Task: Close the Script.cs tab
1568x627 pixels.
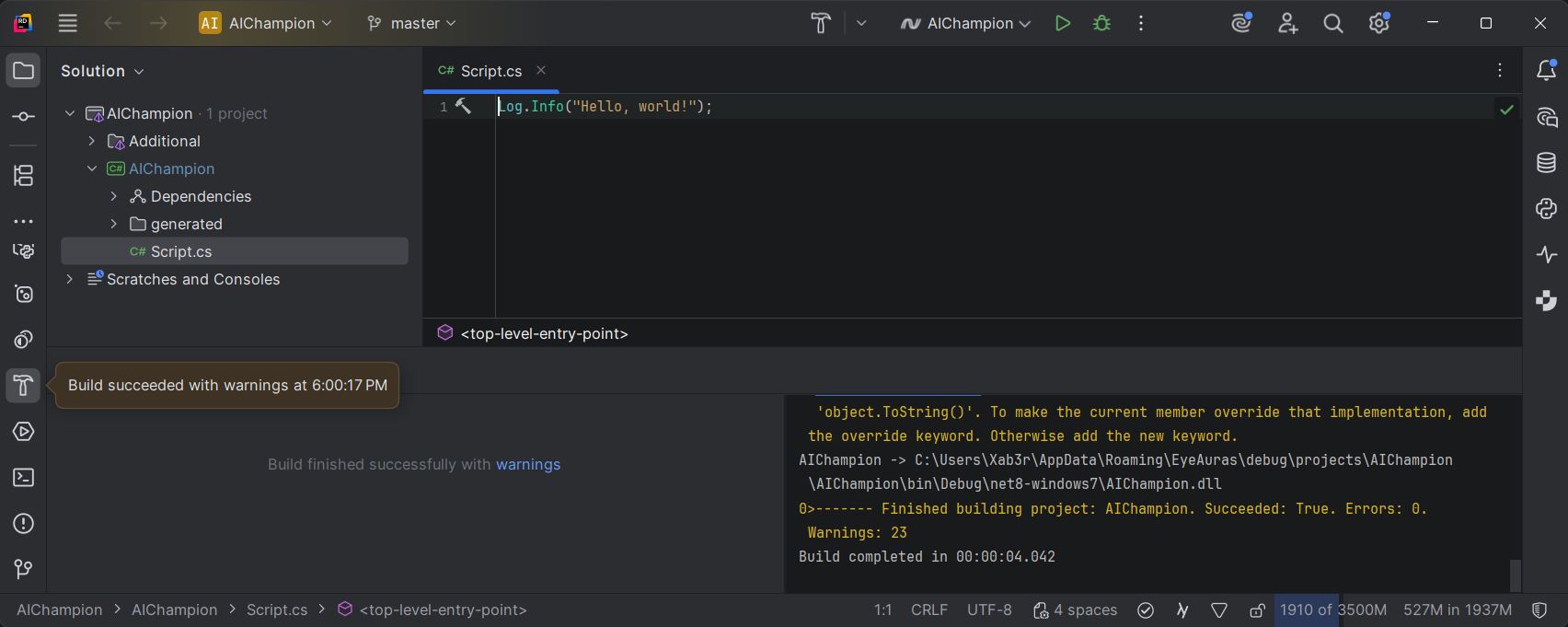Action: pos(541,70)
